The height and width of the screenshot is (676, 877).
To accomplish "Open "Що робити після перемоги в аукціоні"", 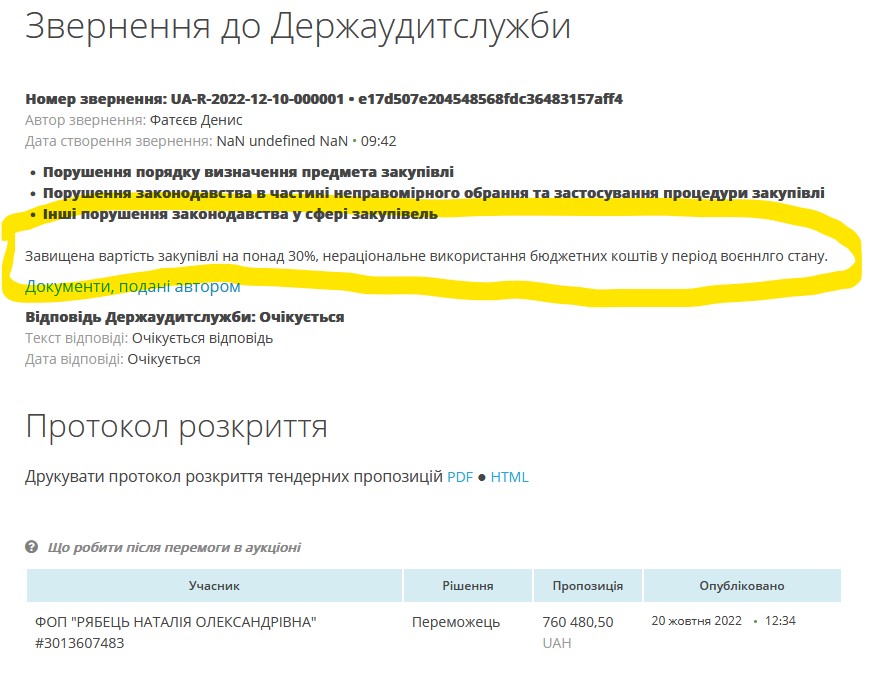I will tap(174, 548).
